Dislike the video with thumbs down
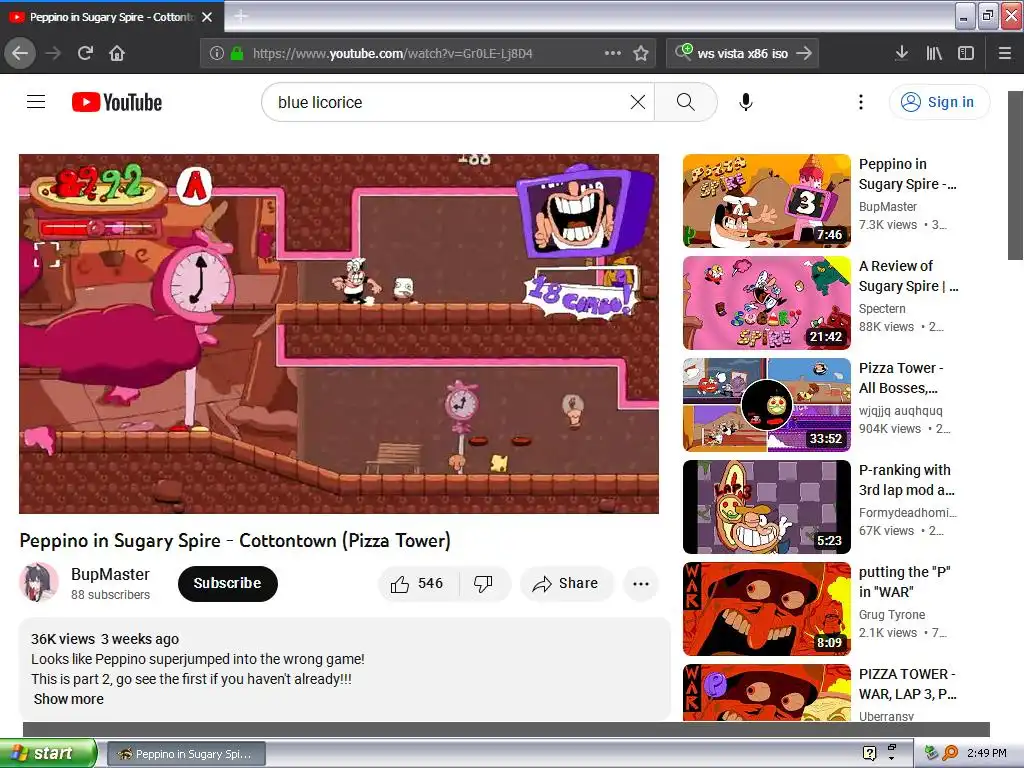The image size is (1024, 768). [483, 583]
